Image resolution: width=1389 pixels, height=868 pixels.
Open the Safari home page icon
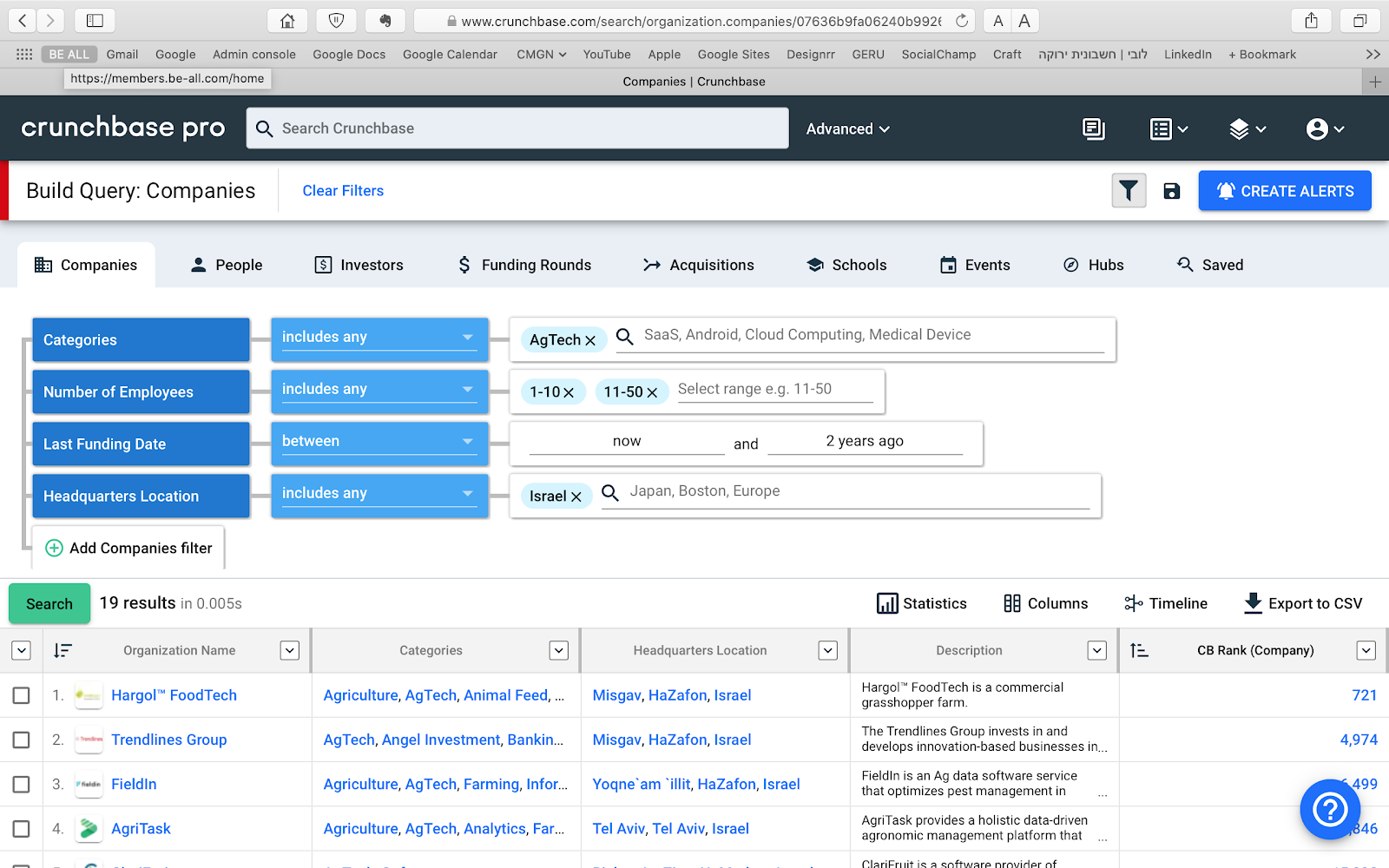coord(287,20)
